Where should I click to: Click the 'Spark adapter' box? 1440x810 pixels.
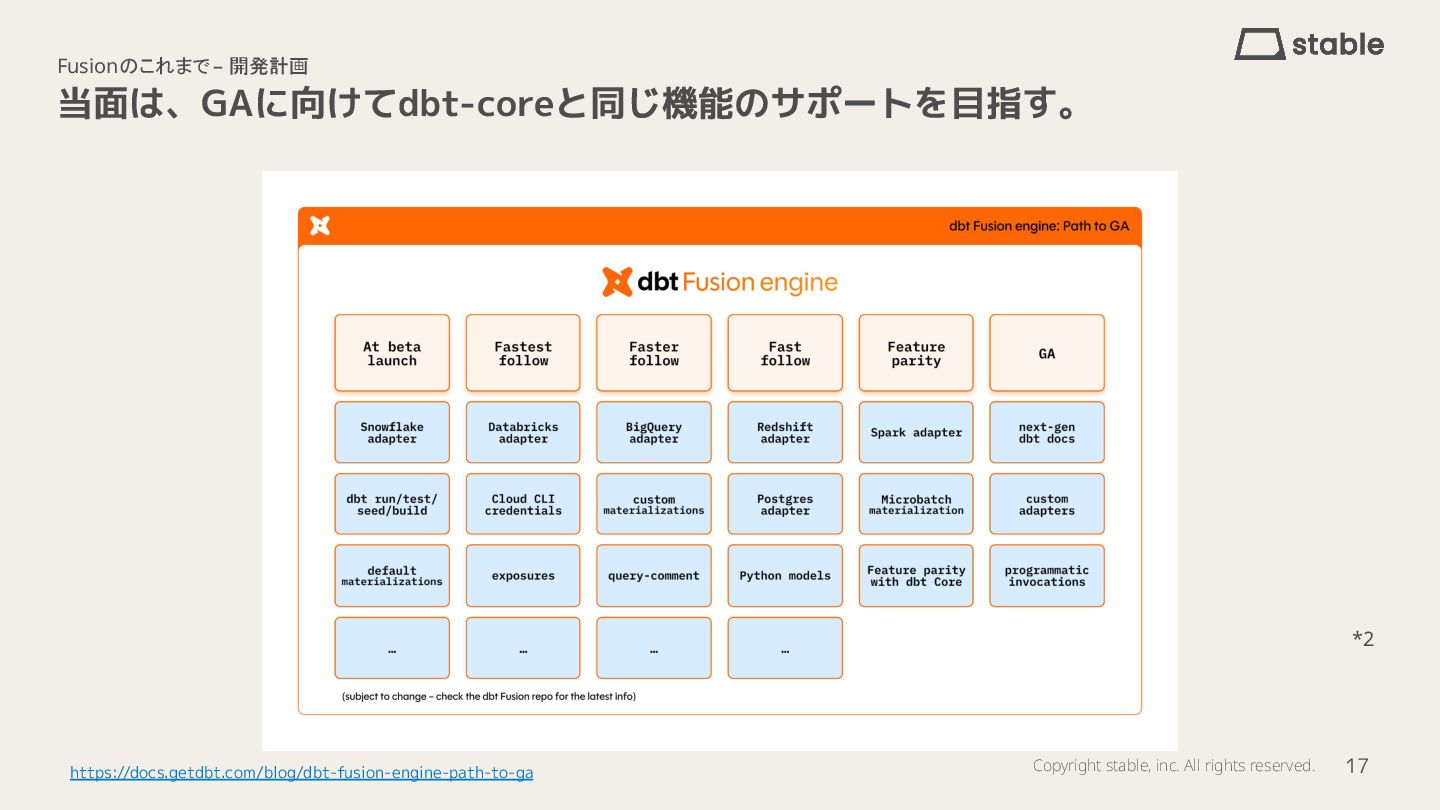tap(916, 433)
